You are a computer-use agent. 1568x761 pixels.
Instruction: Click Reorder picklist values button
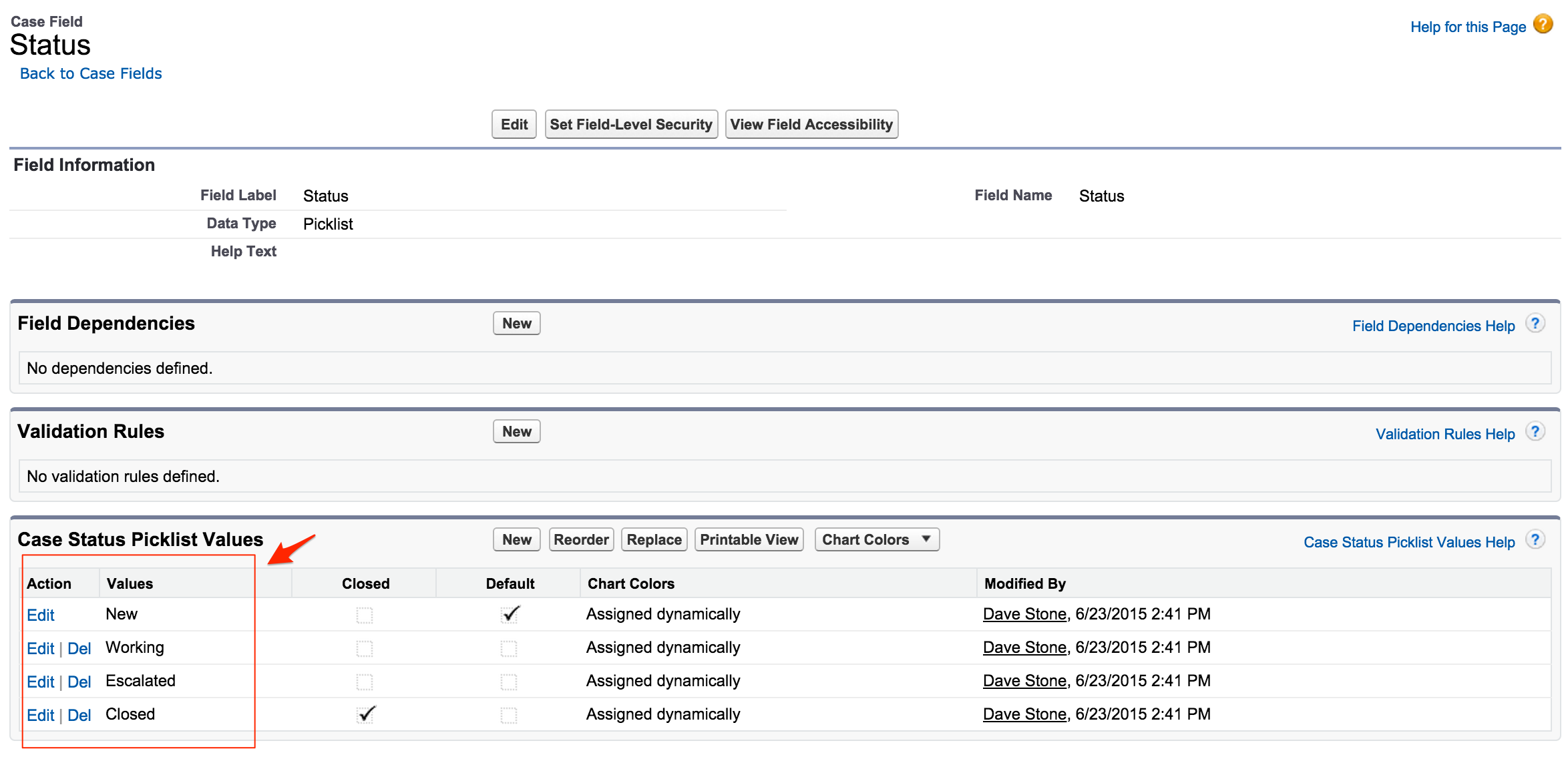tap(581, 539)
